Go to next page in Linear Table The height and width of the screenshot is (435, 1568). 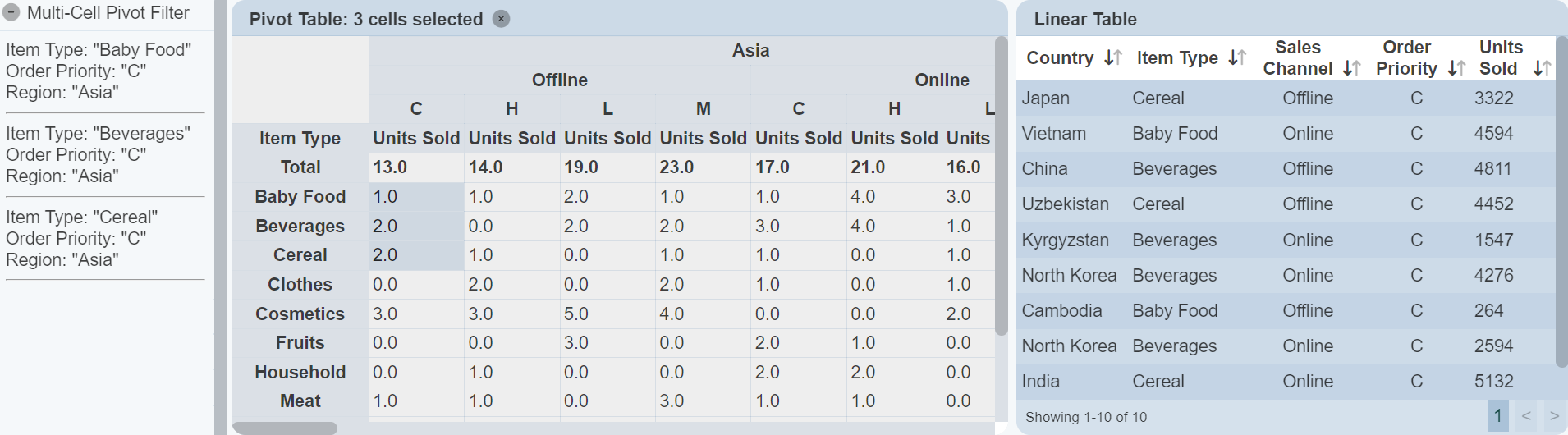tap(1553, 416)
